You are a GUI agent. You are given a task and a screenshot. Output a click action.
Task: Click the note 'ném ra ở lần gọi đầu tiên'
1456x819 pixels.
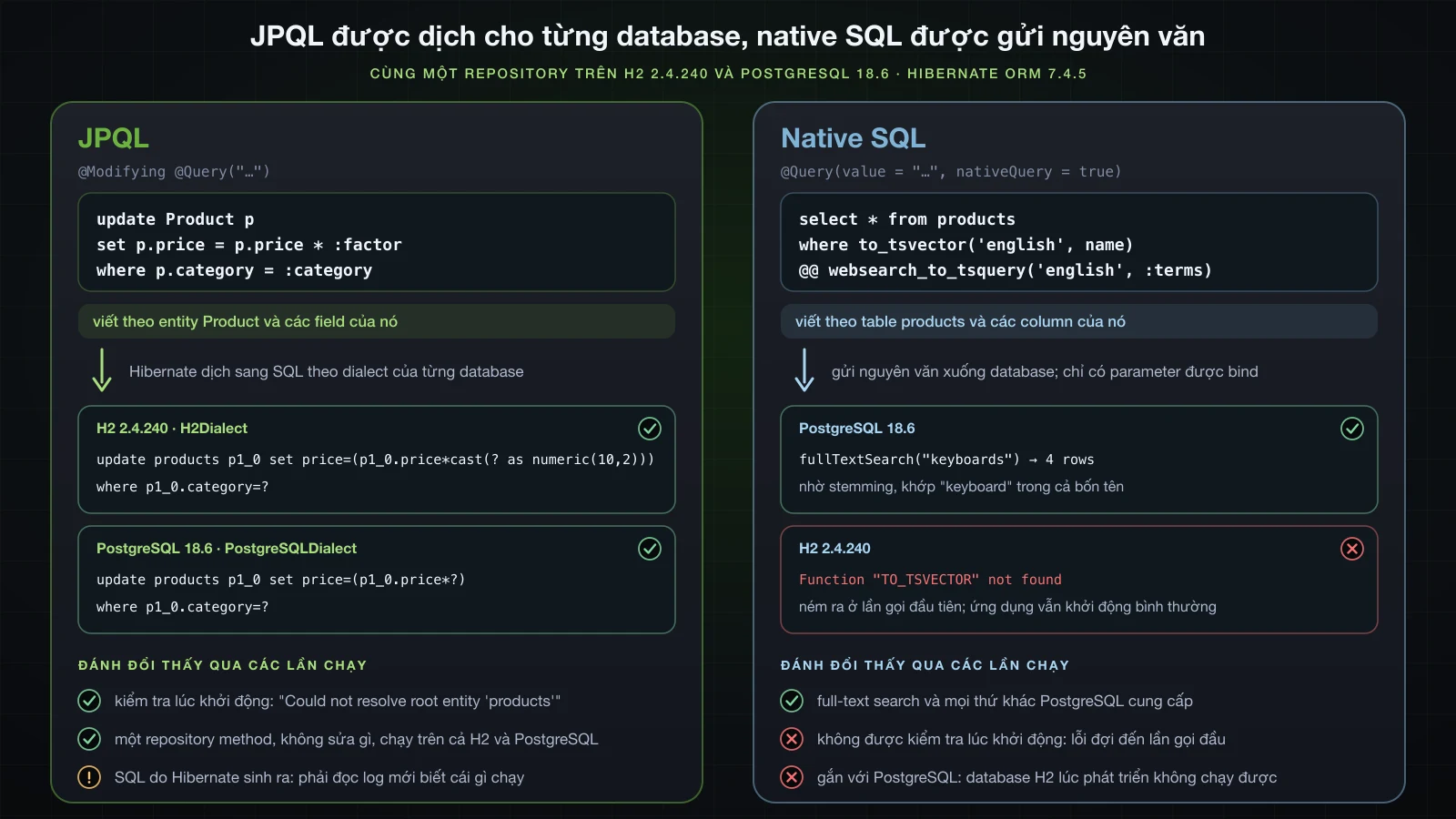(x=881, y=607)
